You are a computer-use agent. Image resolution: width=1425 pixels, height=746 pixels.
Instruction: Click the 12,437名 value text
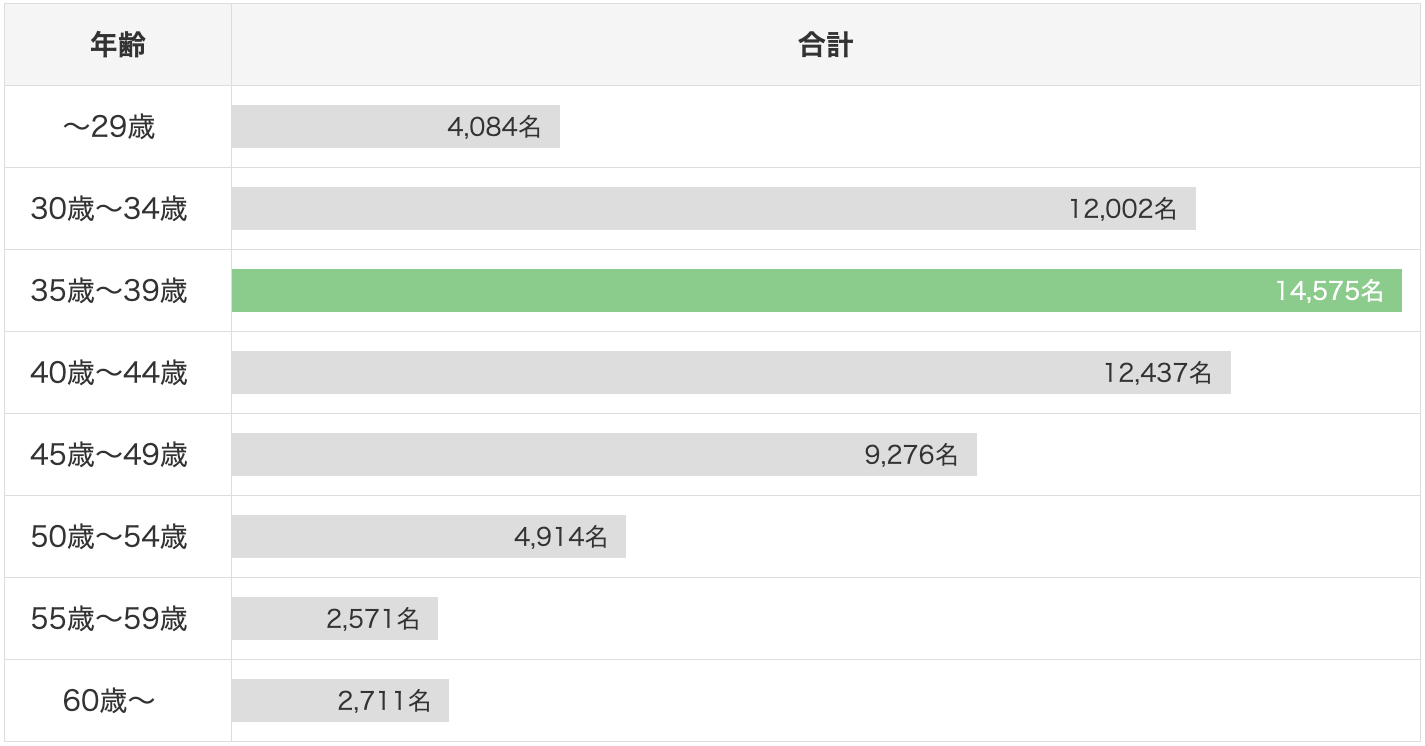coord(1157,373)
